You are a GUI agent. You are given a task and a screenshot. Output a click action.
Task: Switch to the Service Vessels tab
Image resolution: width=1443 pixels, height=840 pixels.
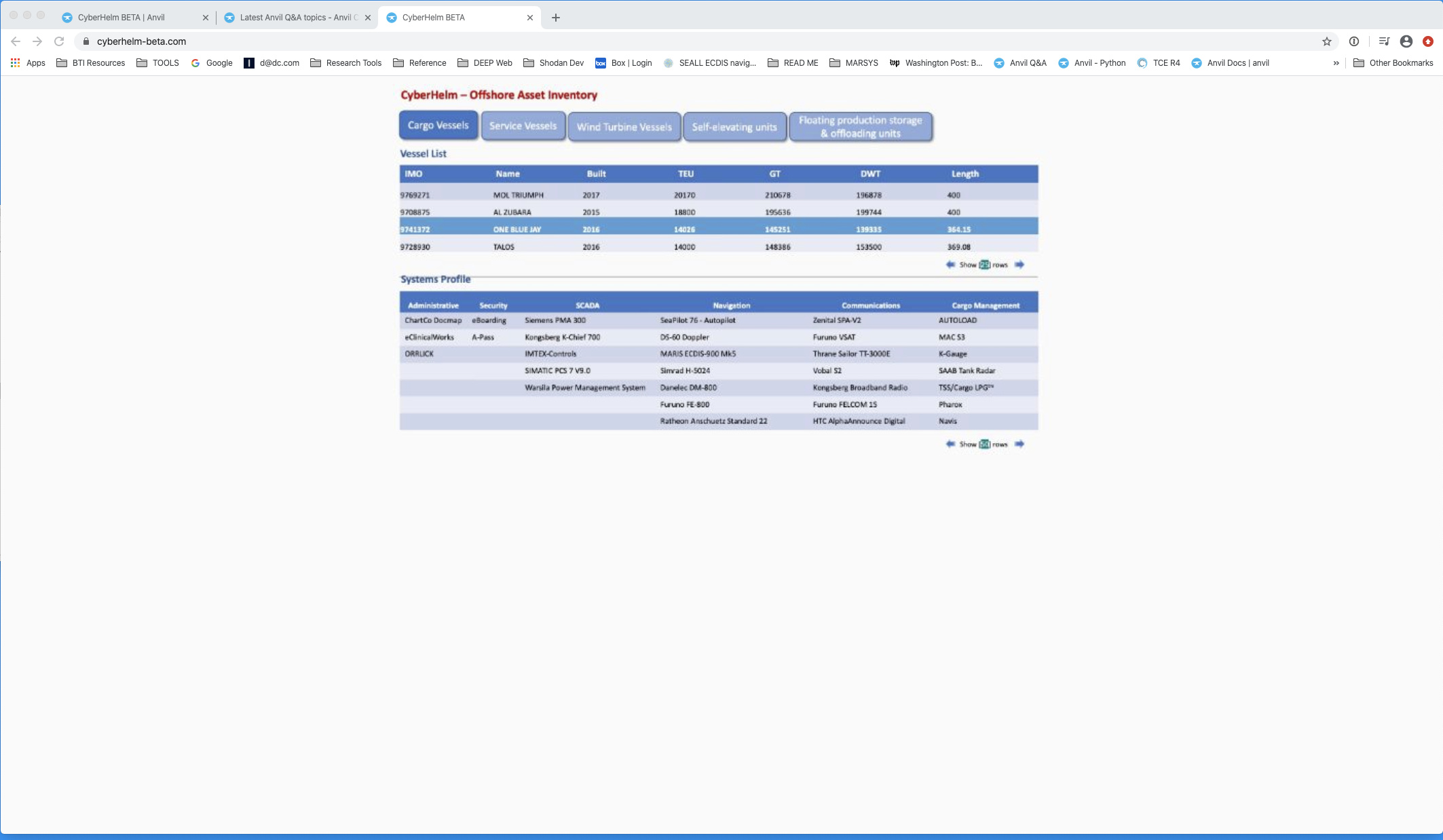(x=523, y=126)
